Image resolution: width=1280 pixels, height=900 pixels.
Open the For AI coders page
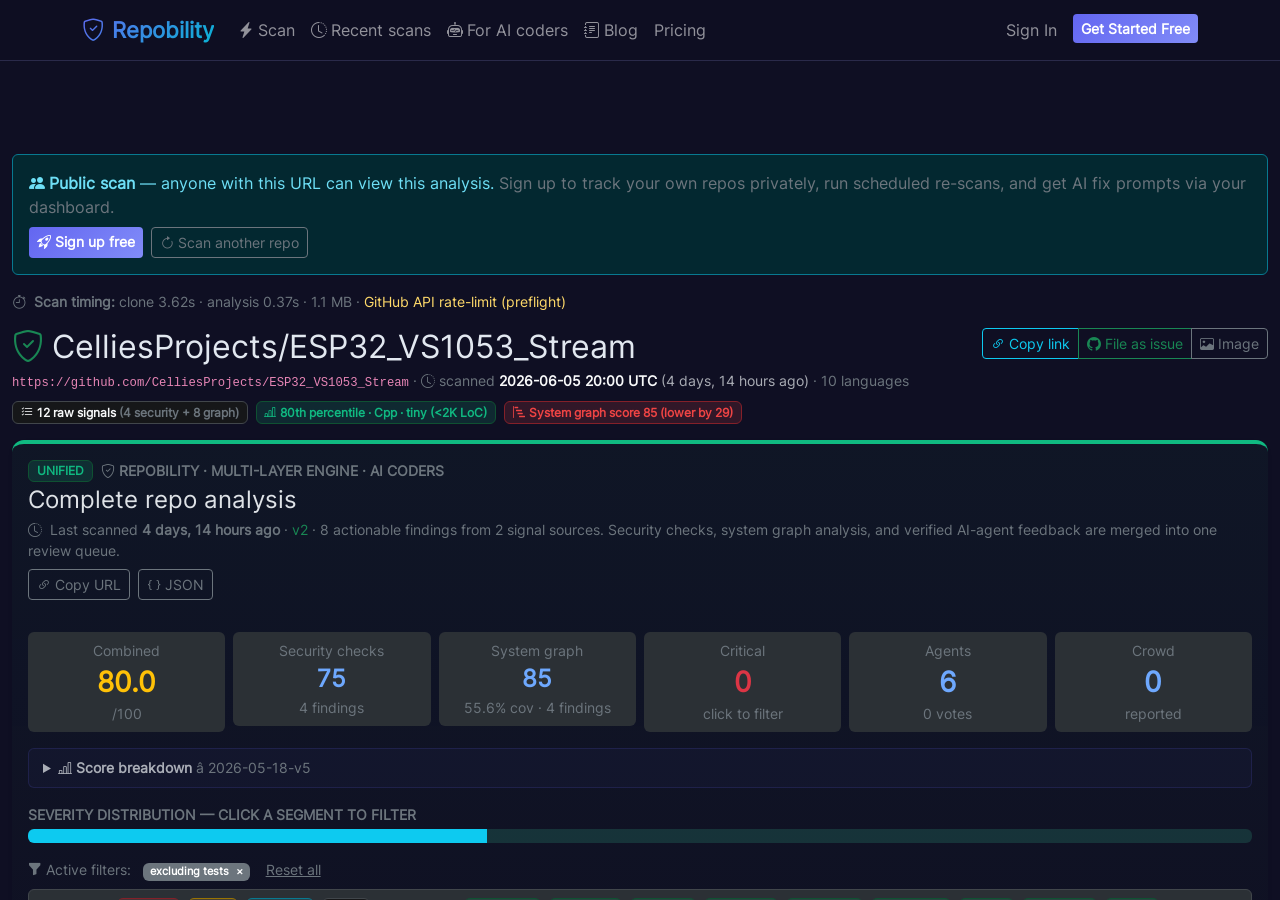point(507,30)
